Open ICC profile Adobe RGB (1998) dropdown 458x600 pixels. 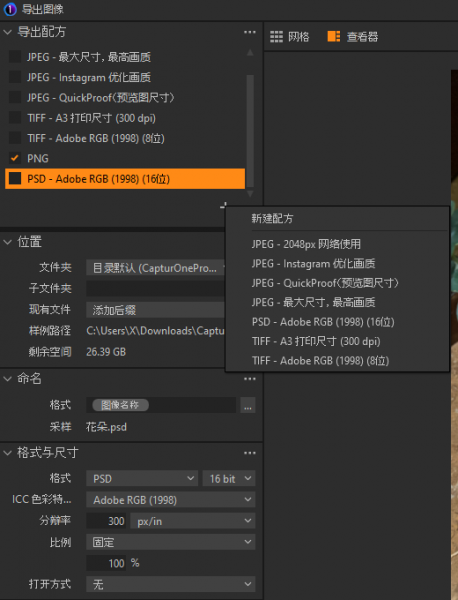click(171, 499)
